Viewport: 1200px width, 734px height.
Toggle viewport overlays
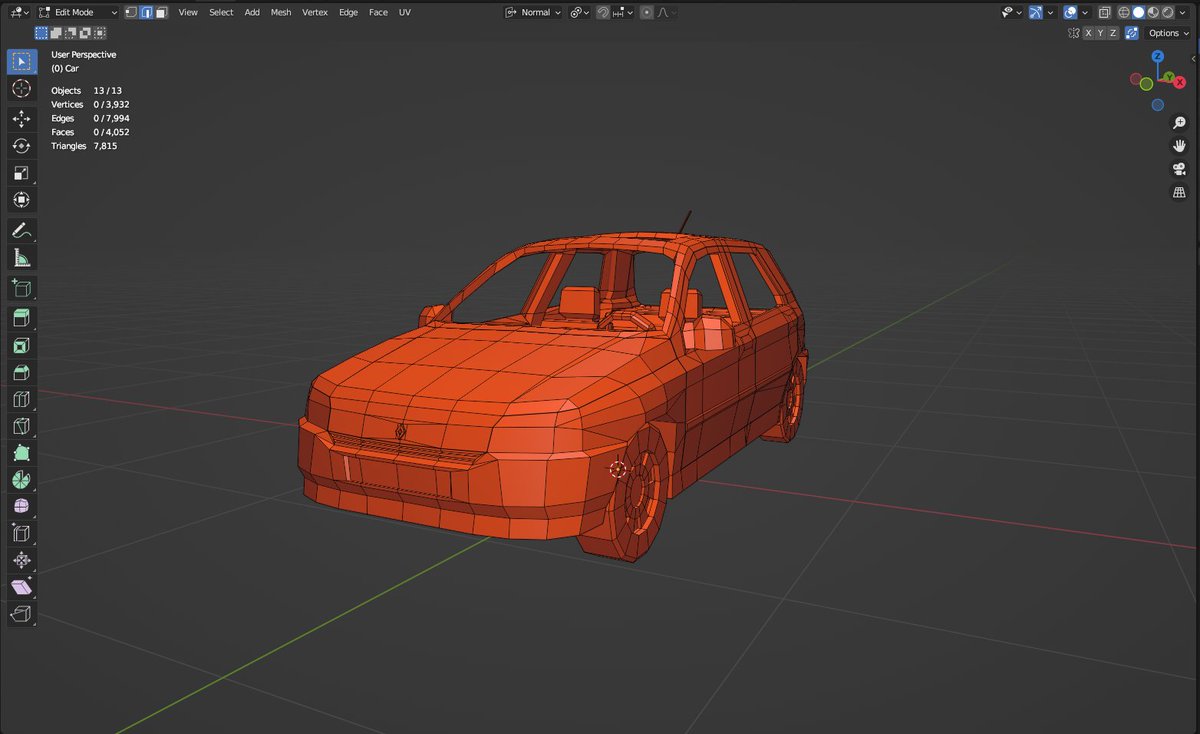pyautogui.click(x=1070, y=12)
